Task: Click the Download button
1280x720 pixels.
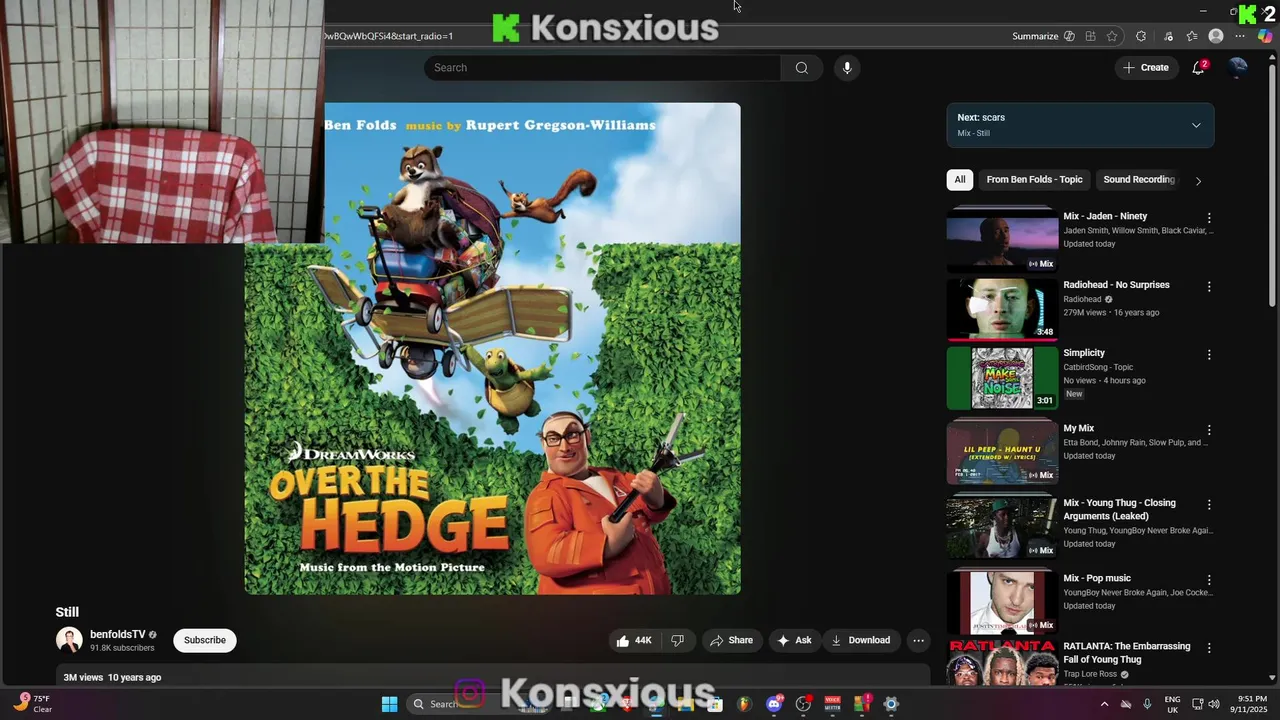Action: [860, 640]
